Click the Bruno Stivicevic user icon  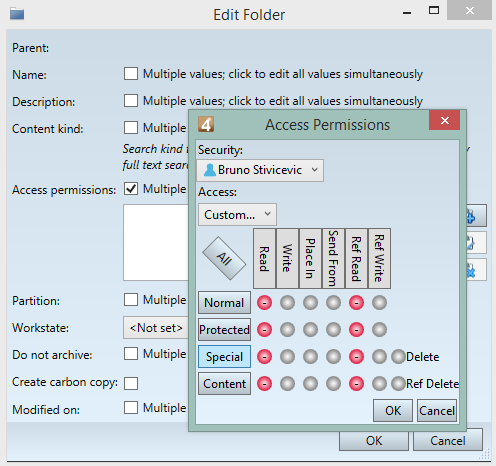210,170
